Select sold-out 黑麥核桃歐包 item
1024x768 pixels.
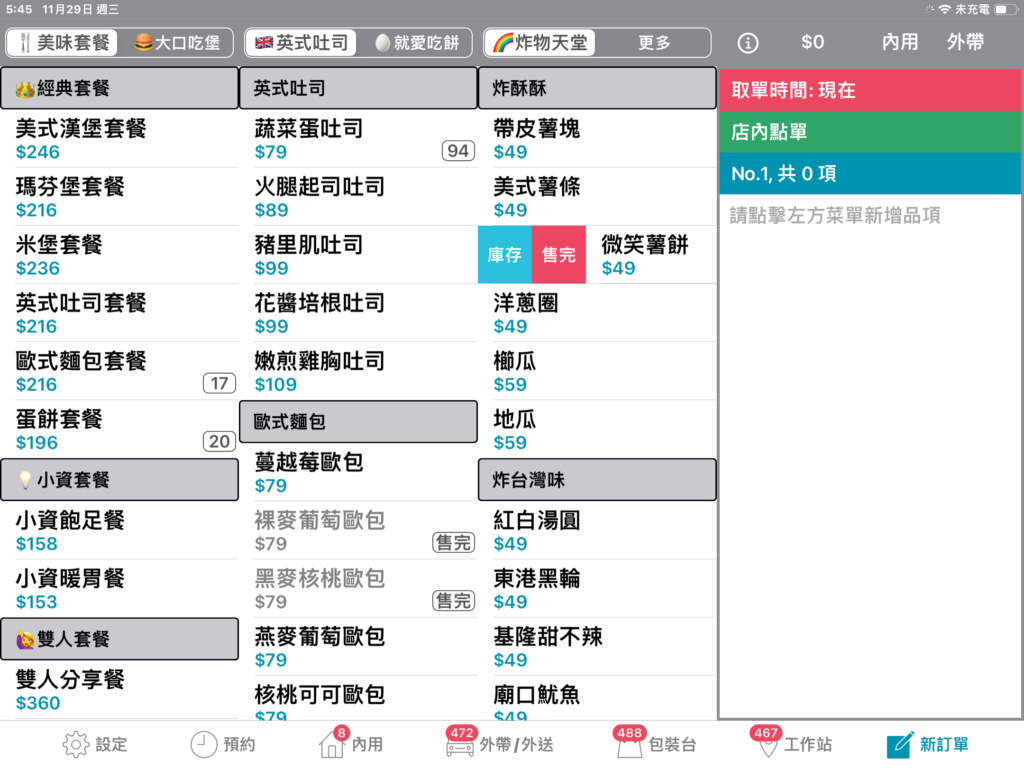click(359, 589)
